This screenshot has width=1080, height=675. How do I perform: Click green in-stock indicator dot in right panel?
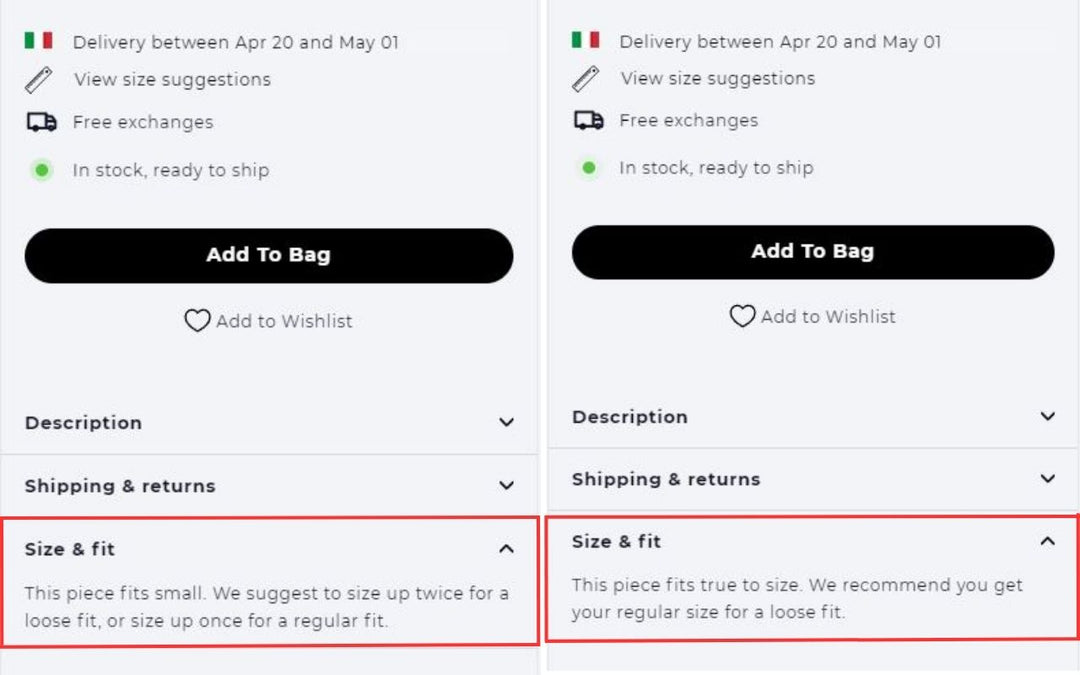coord(589,168)
